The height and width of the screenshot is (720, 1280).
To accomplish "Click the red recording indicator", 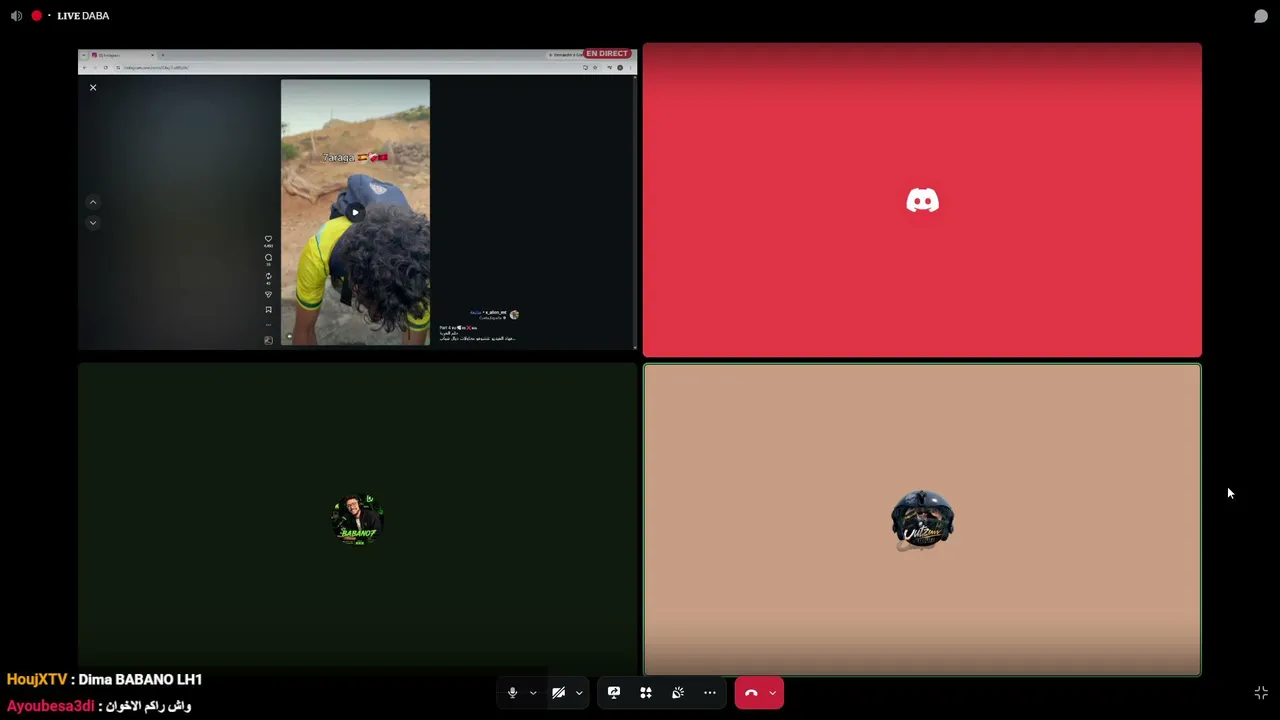I will click(x=37, y=16).
